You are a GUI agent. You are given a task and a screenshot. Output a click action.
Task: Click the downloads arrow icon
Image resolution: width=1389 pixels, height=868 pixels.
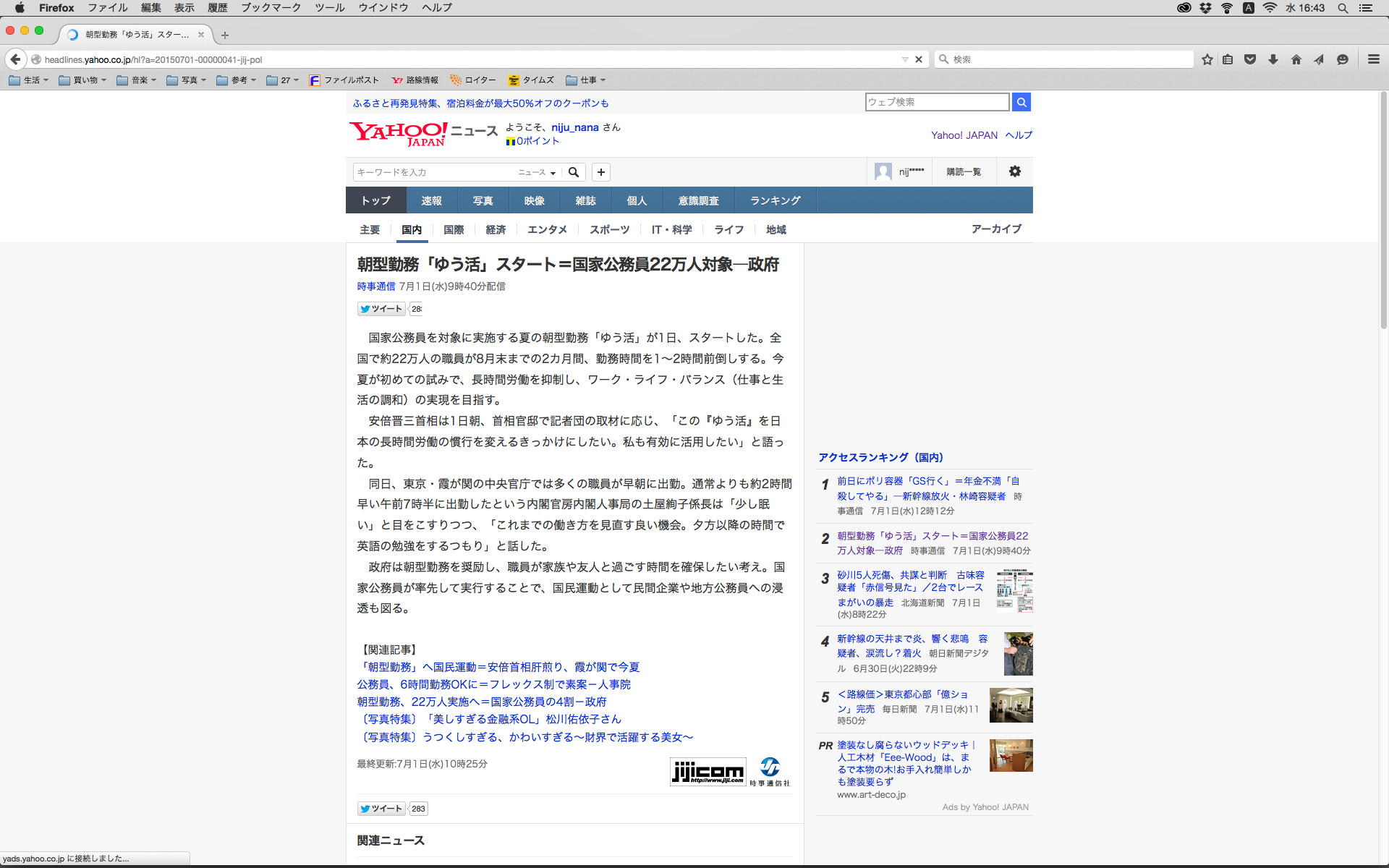[x=1273, y=59]
